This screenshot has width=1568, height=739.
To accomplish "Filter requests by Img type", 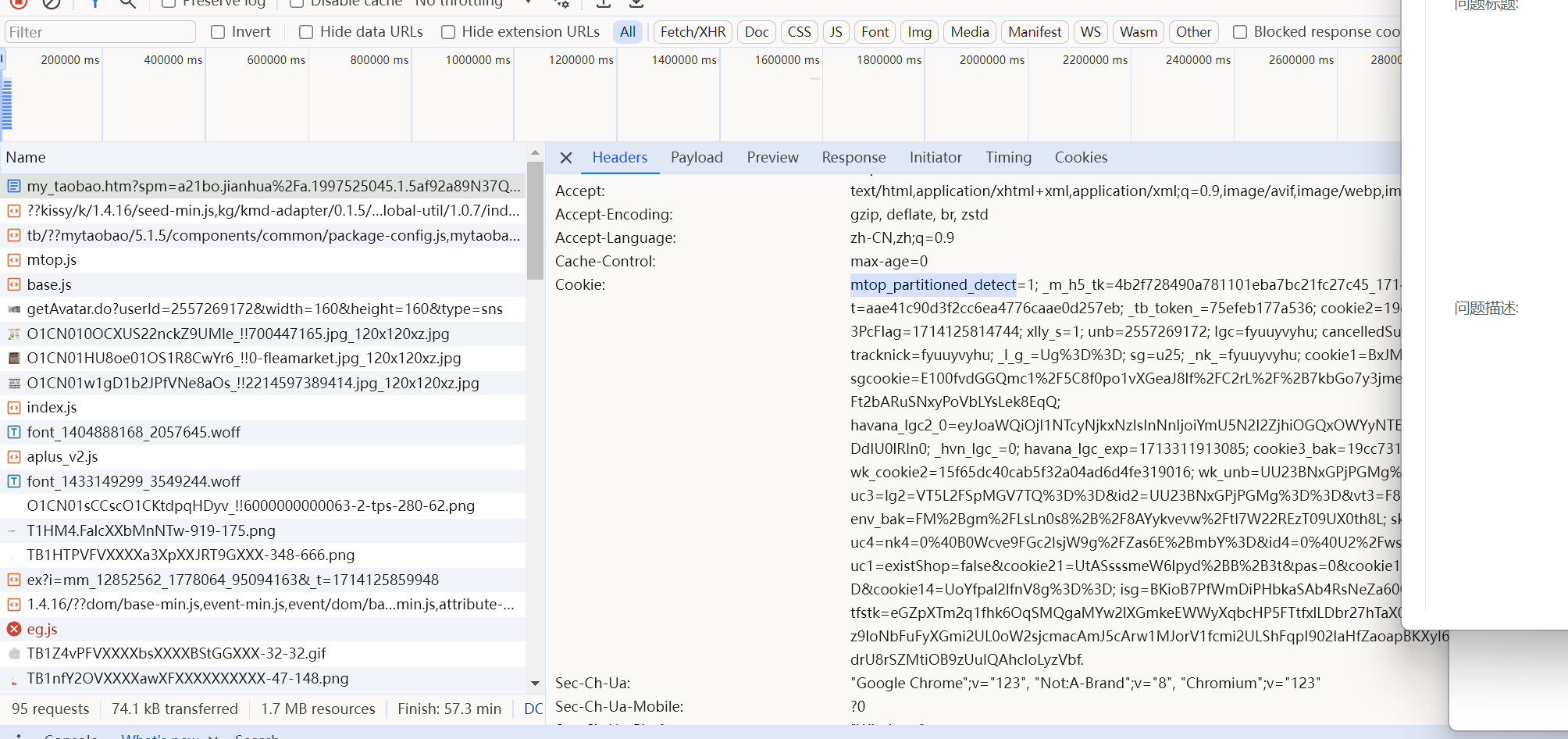I will tap(919, 32).
